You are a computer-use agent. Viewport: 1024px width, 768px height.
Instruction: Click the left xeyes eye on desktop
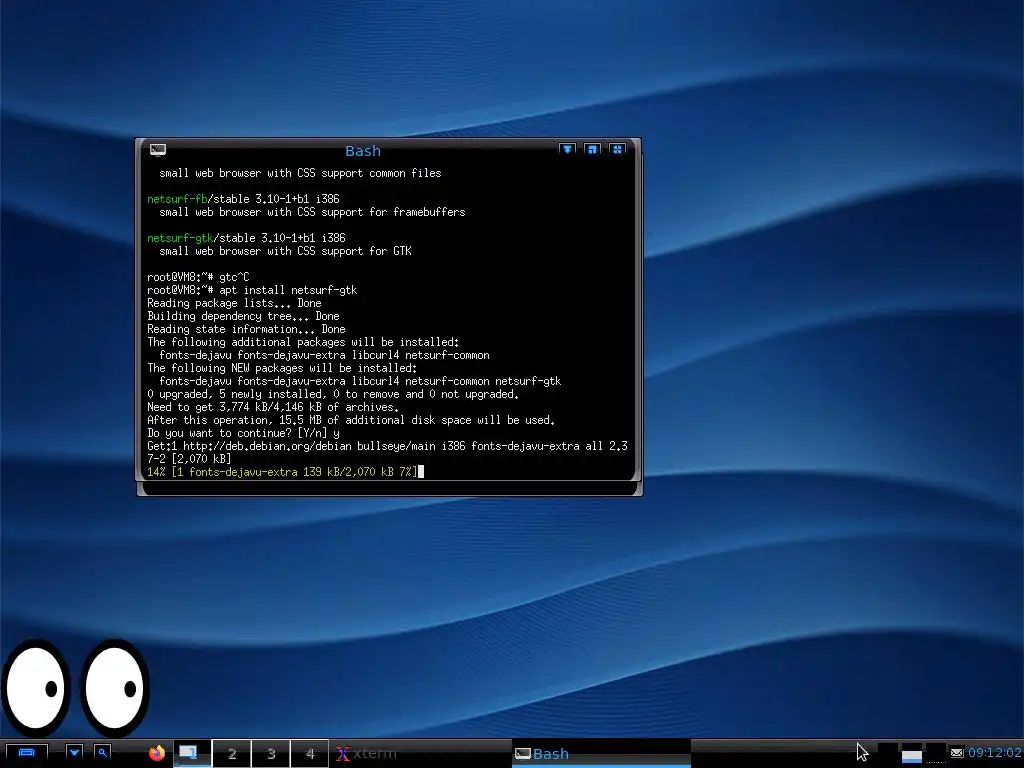coord(36,688)
